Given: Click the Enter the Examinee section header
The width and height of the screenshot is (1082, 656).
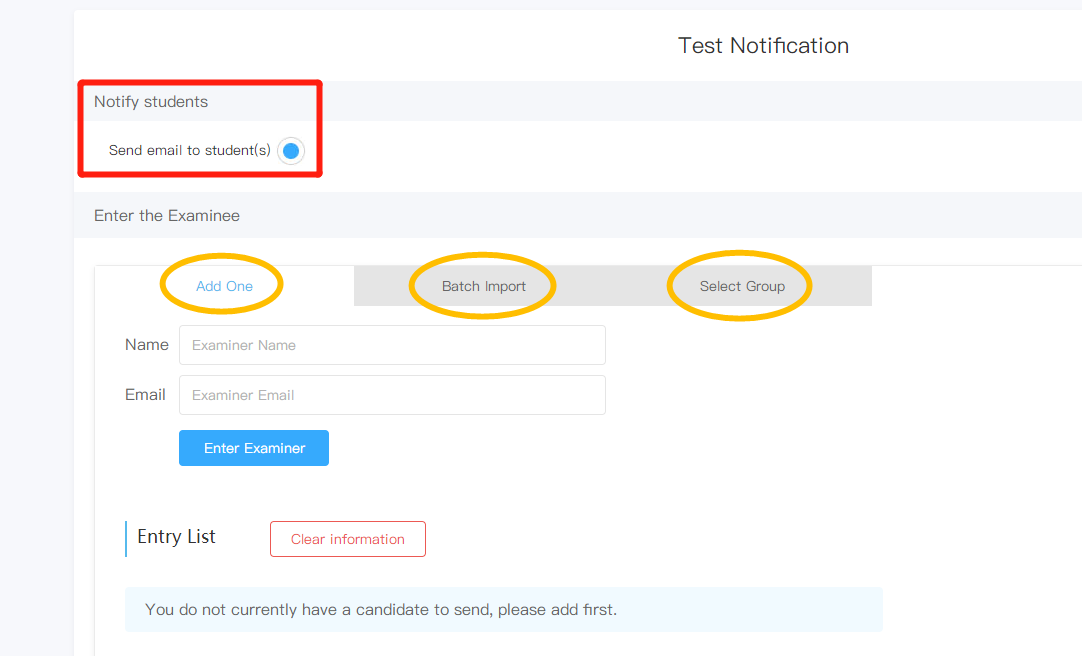Looking at the screenshot, I should tap(167, 215).
